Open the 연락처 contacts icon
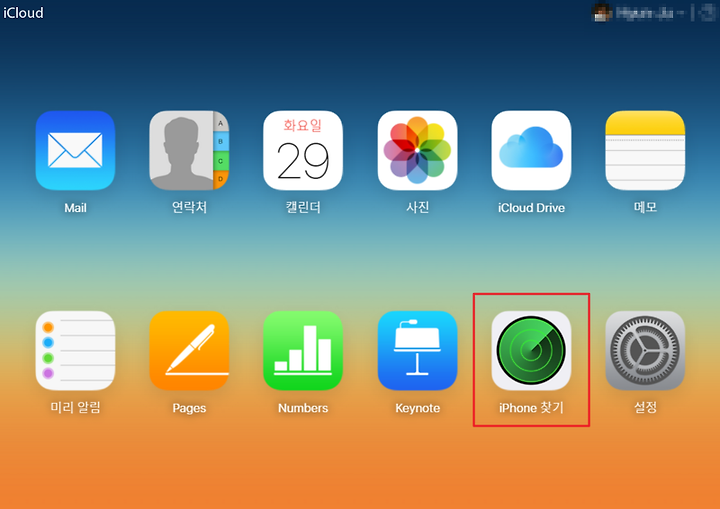 [x=189, y=150]
